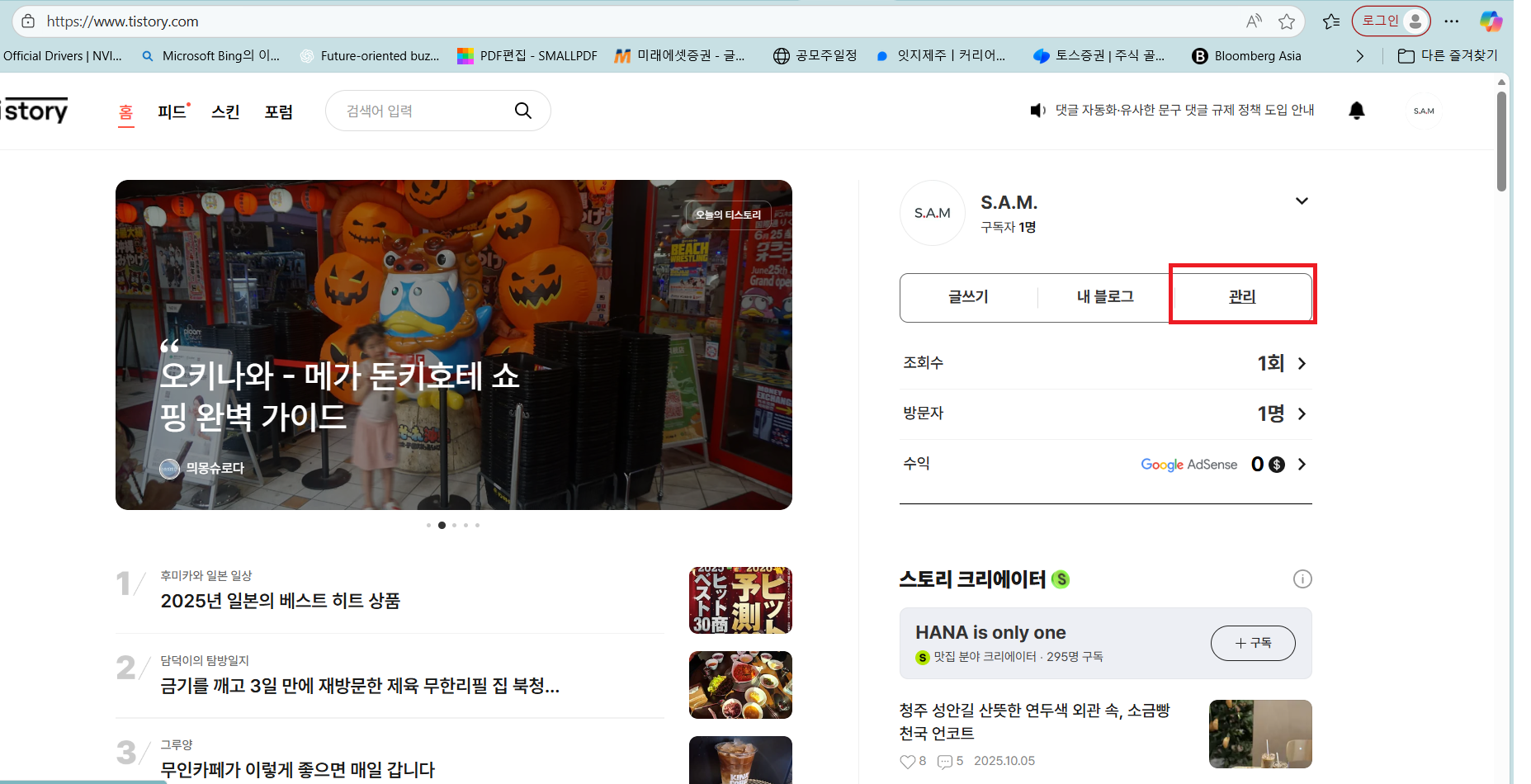Open the 청주 성안길 소금빵 post

[1034, 722]
